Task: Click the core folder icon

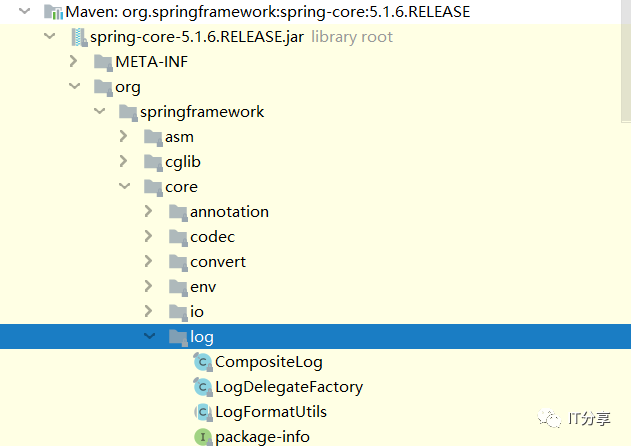Action: pos(153,188)
